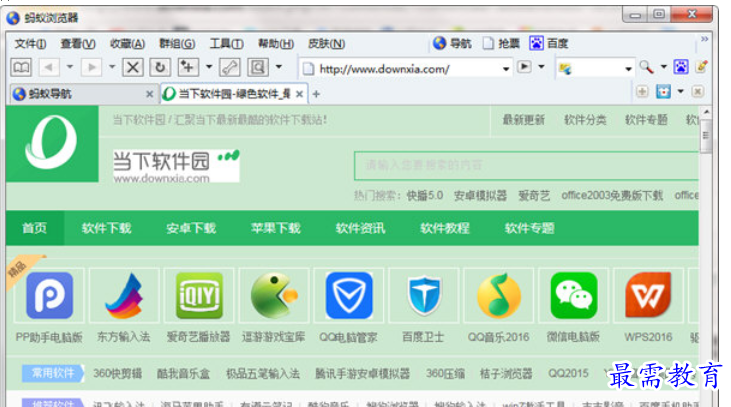Click 安卓下载 in green nav bar
This screenshot has width=731, height=407.
(x=191, y=228)
